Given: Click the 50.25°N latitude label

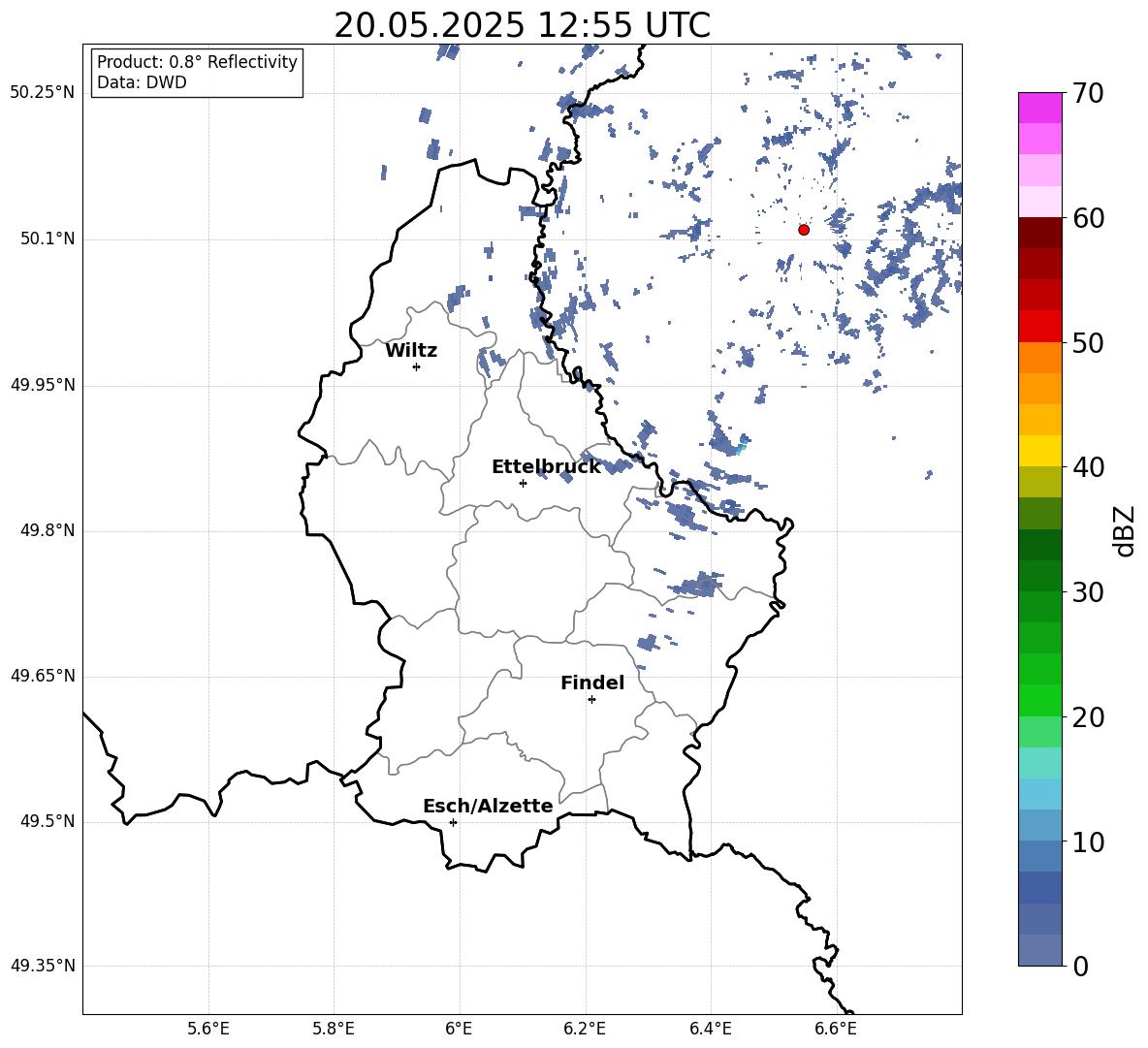Looking at the screenshot, I should tap(43, 93).
